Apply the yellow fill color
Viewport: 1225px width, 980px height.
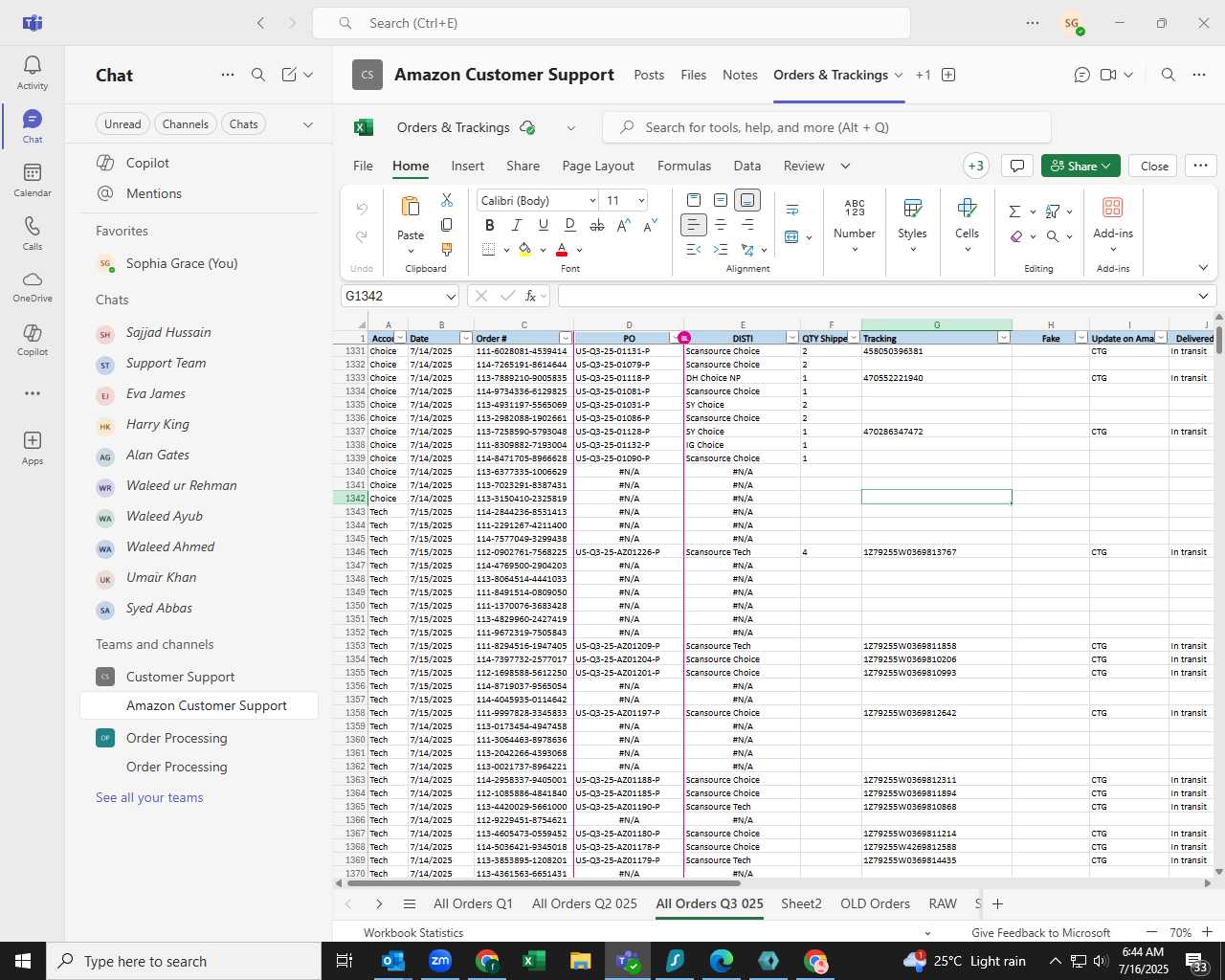tap(525, 250)
